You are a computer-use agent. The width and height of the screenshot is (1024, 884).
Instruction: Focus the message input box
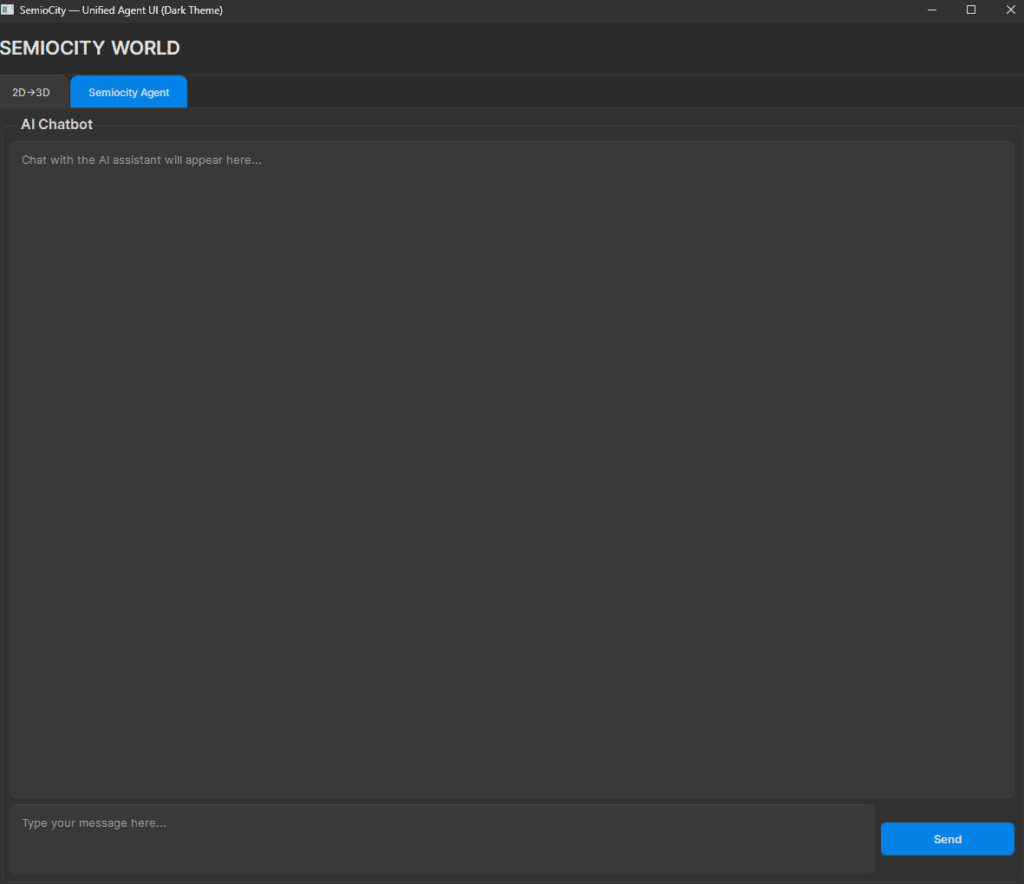point(441,838)
